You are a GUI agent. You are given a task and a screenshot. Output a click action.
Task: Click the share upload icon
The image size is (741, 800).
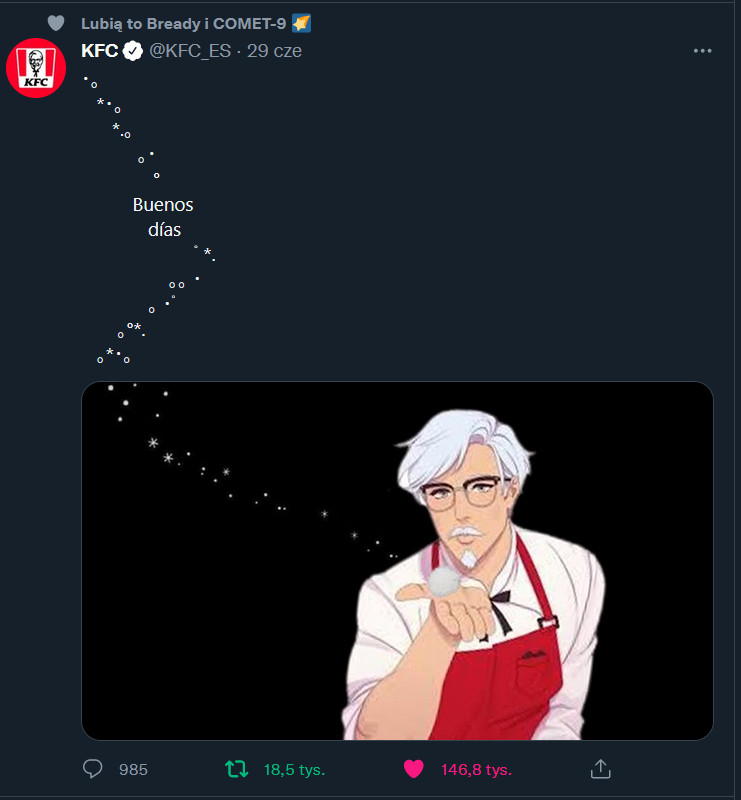point(600,769)
